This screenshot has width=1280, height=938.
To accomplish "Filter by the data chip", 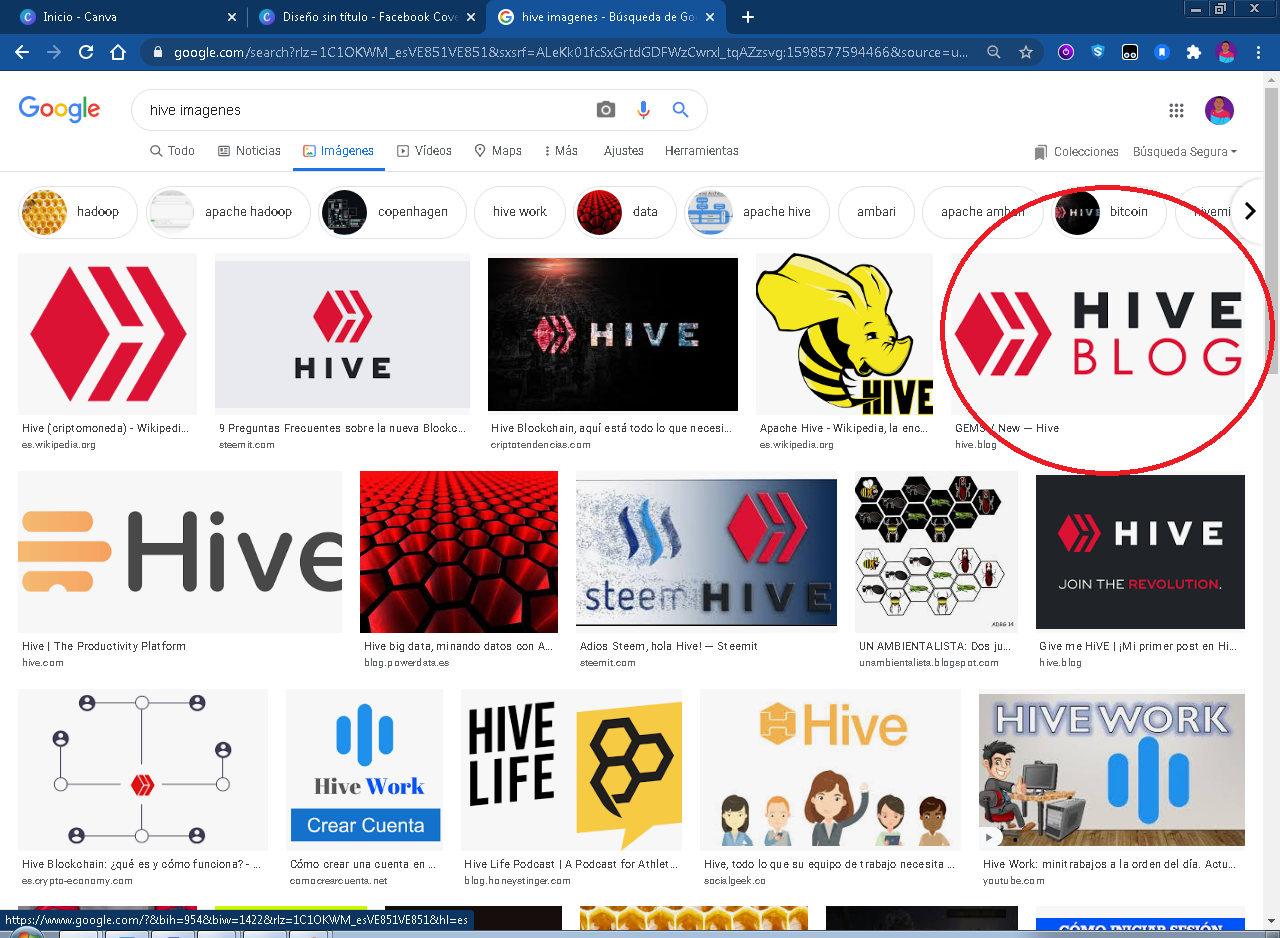I will [625, 212].
